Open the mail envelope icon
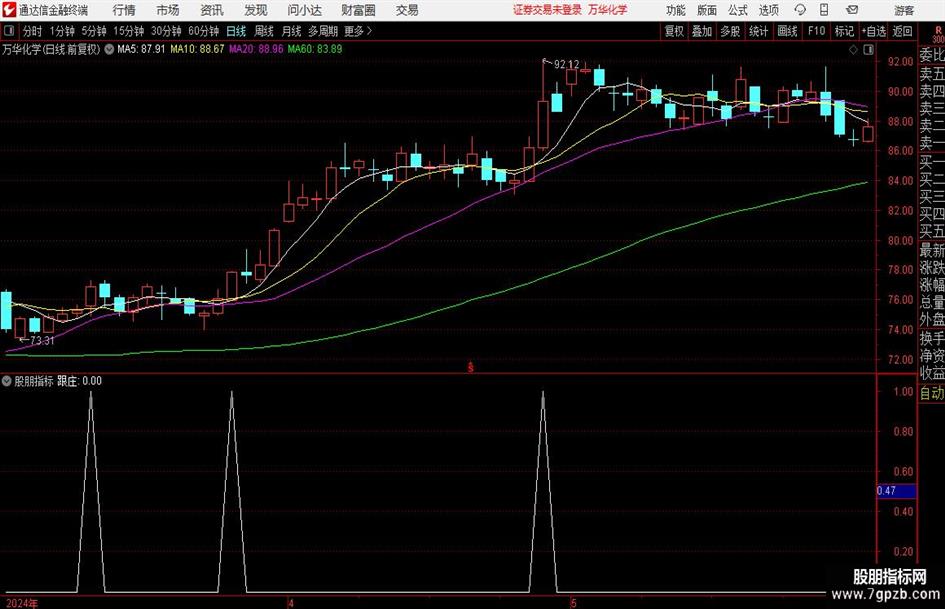 852,10
